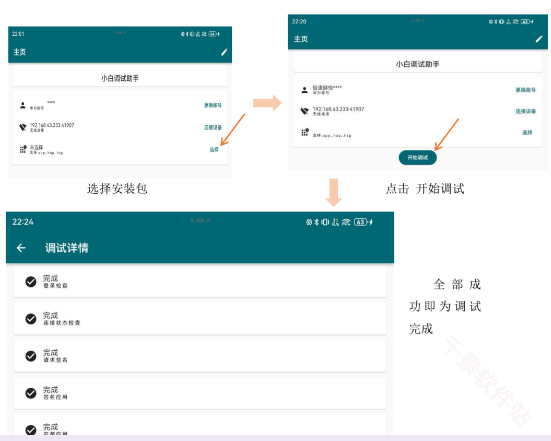Image resolution: width=551 pixels, height=441 pixels.
Task: Tap the Wi-Fi indicator in the 22:24 status bar
Action: 346,222
